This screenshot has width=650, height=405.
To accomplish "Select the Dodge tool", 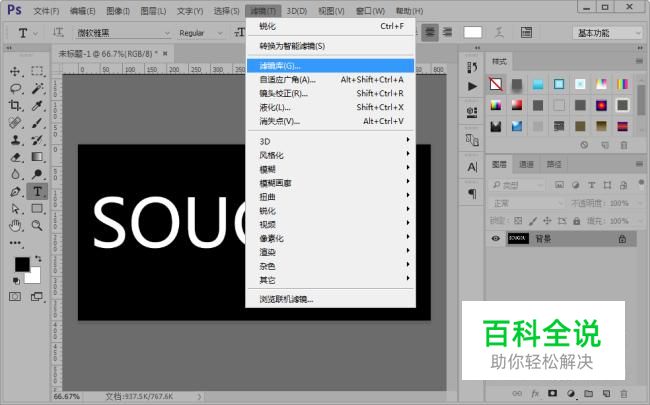I will (x=37, y=174).
